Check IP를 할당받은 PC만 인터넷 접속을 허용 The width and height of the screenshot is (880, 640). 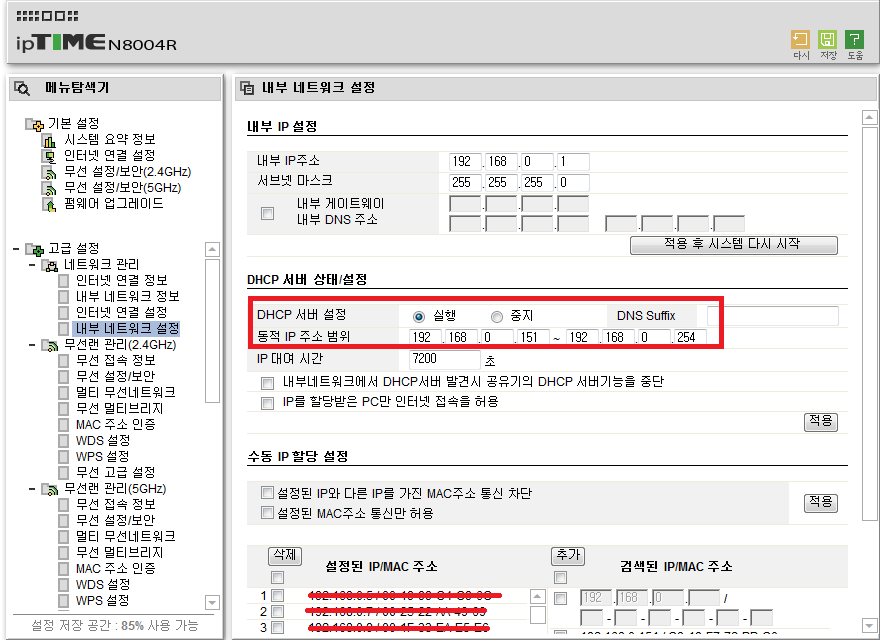[x=268, y=403]
